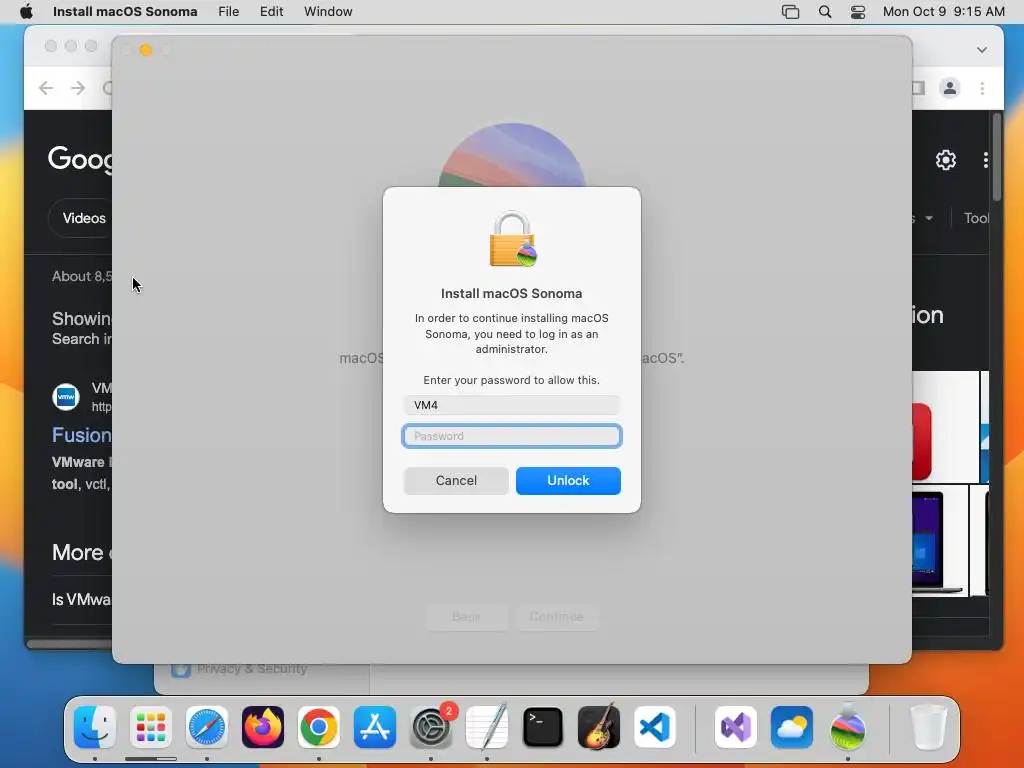Select the VM4 username field
This screenshot has width=1024, height=768.
tap(512, 405)
